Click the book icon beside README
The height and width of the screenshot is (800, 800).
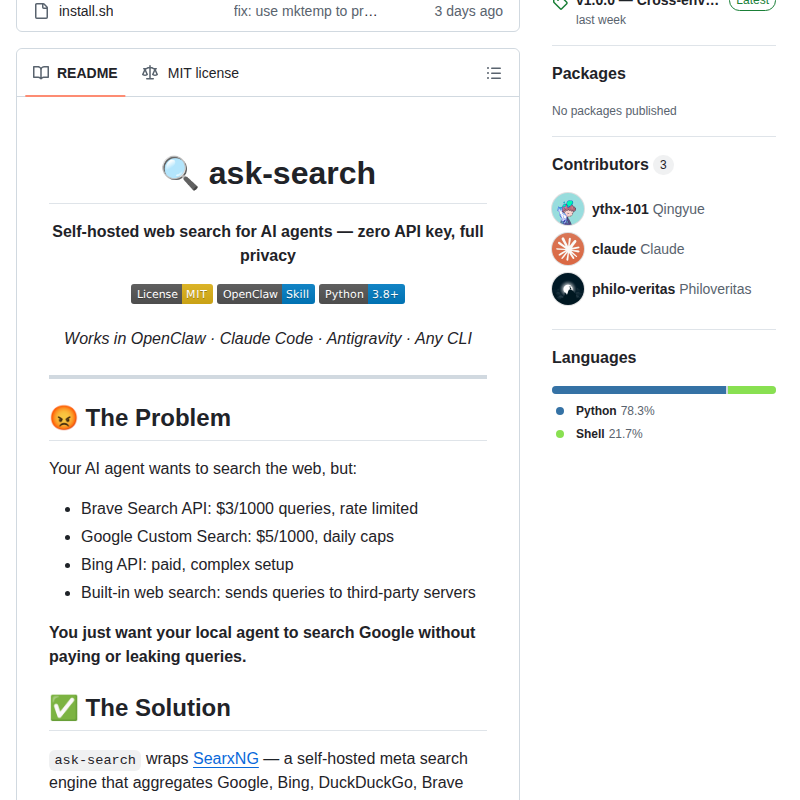pyautogui.click(x=40, y=73)
